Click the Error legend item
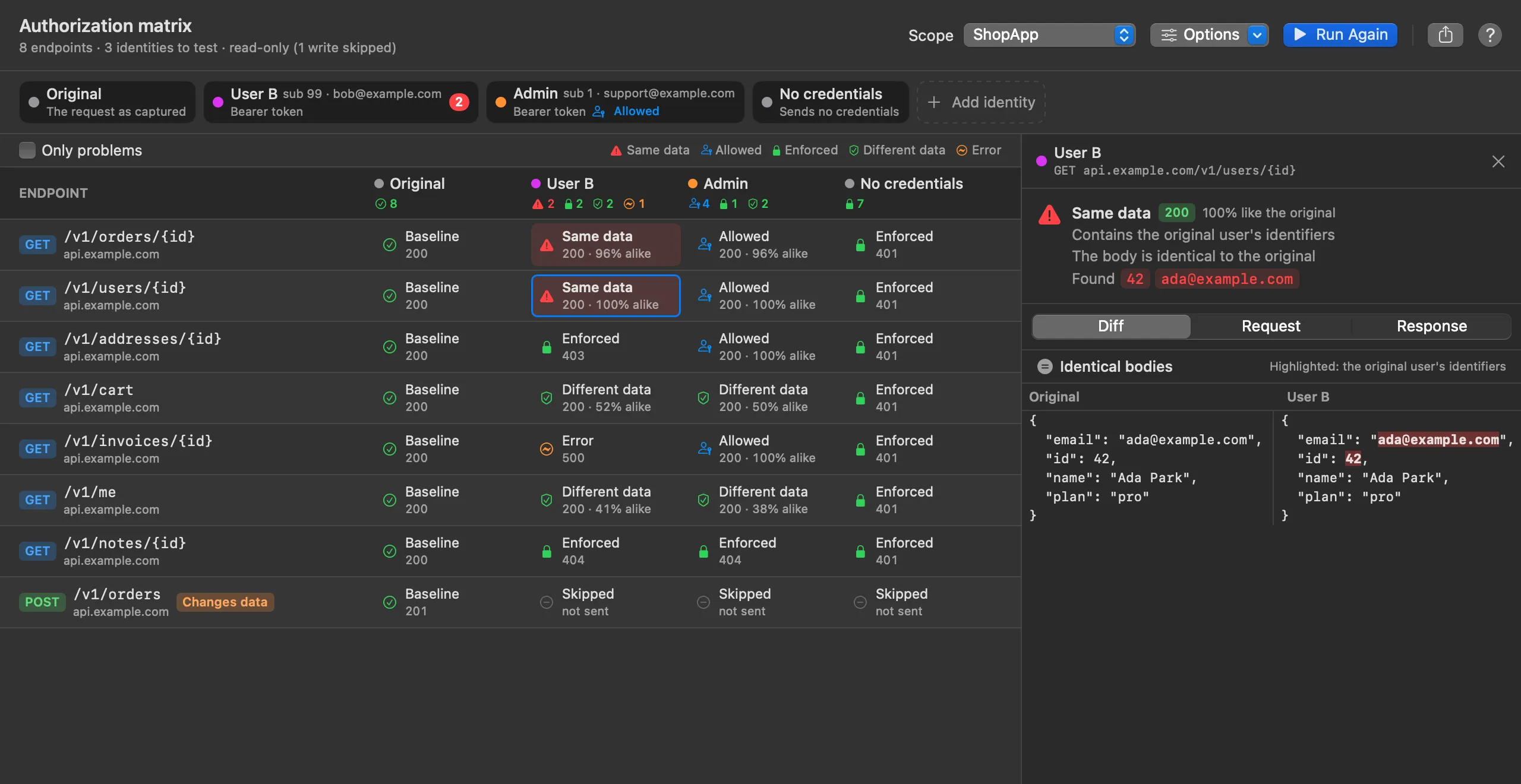 coord(979,150)
